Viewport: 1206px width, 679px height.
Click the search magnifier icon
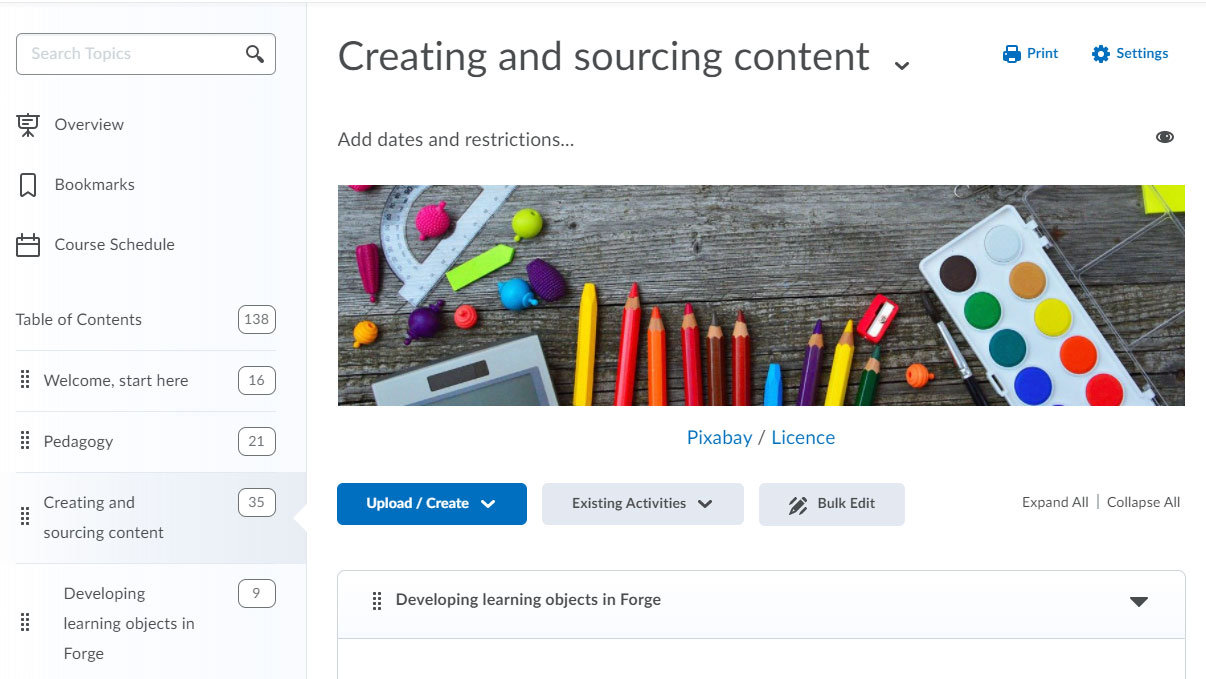pos(255,54)
